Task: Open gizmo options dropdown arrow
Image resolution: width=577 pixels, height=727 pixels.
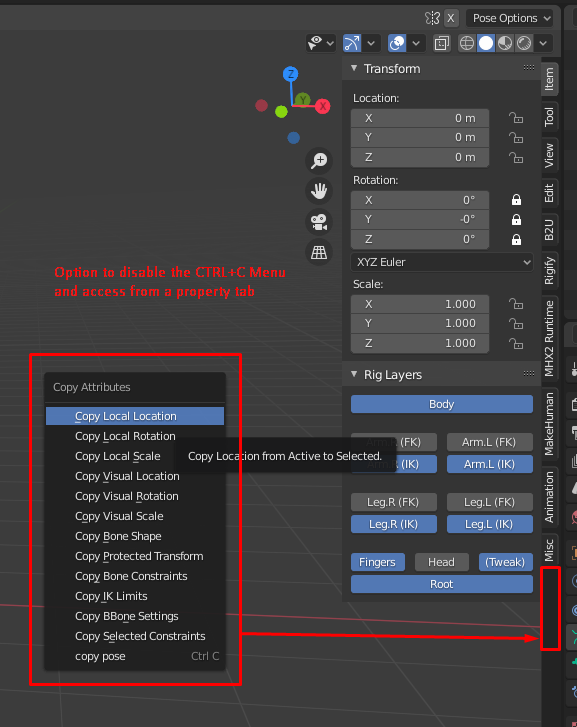Action: point(371,43)
